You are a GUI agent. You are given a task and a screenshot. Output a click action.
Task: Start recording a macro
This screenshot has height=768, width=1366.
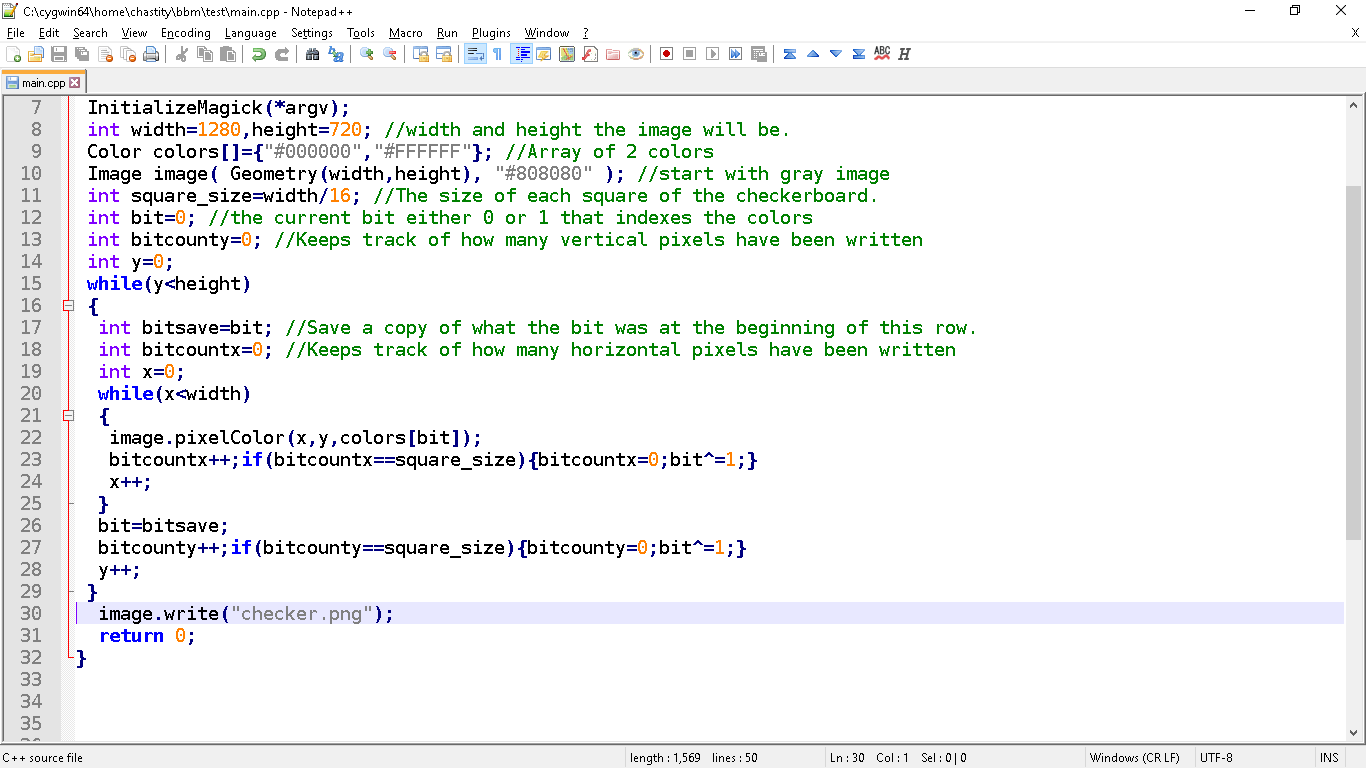pos(666,54)
